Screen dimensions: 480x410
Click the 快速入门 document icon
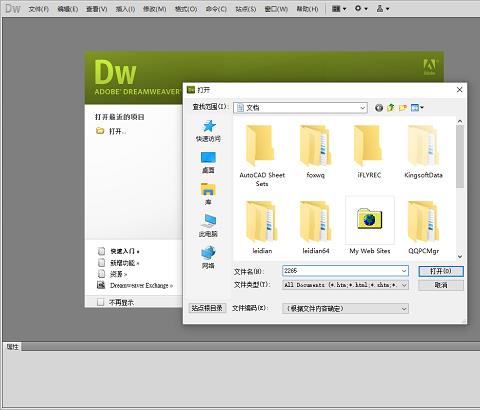click(x=101, y=251)
